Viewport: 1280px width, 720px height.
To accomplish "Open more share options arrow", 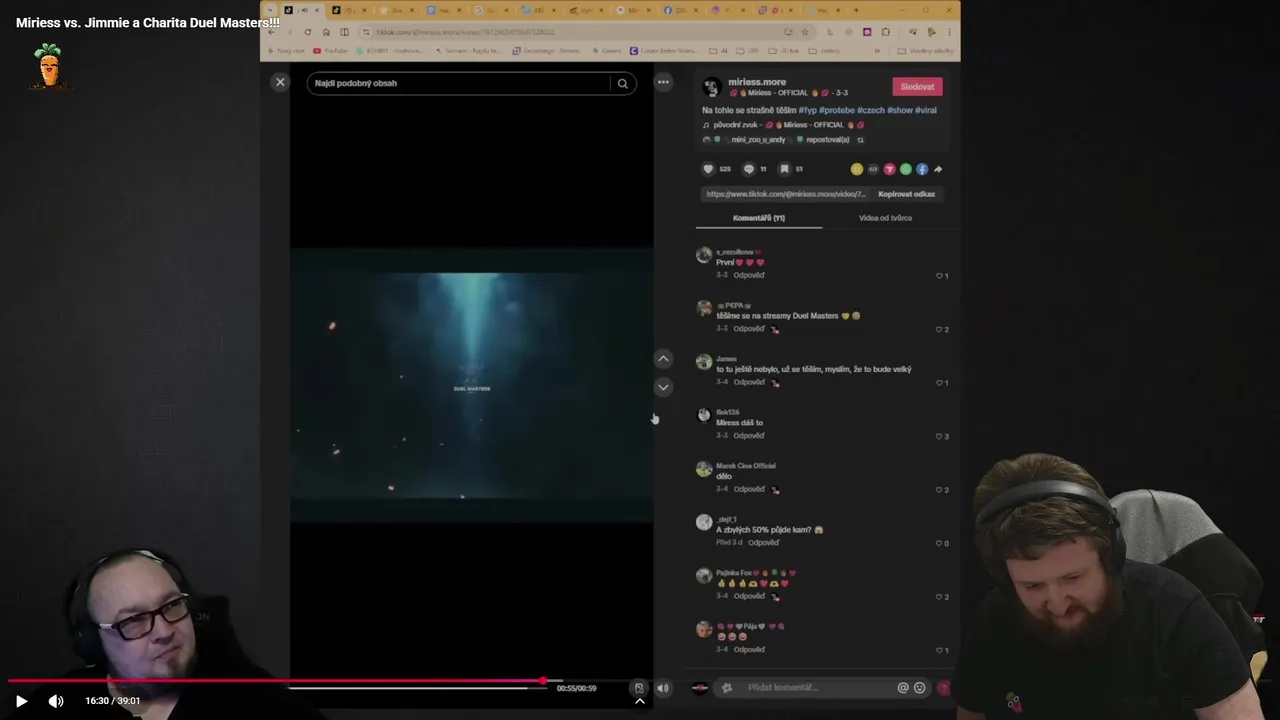I will point(938,169).
